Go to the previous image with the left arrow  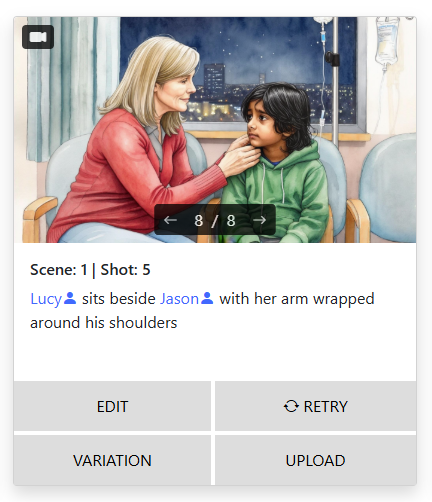pyautogui.click(x=170, y=220)
